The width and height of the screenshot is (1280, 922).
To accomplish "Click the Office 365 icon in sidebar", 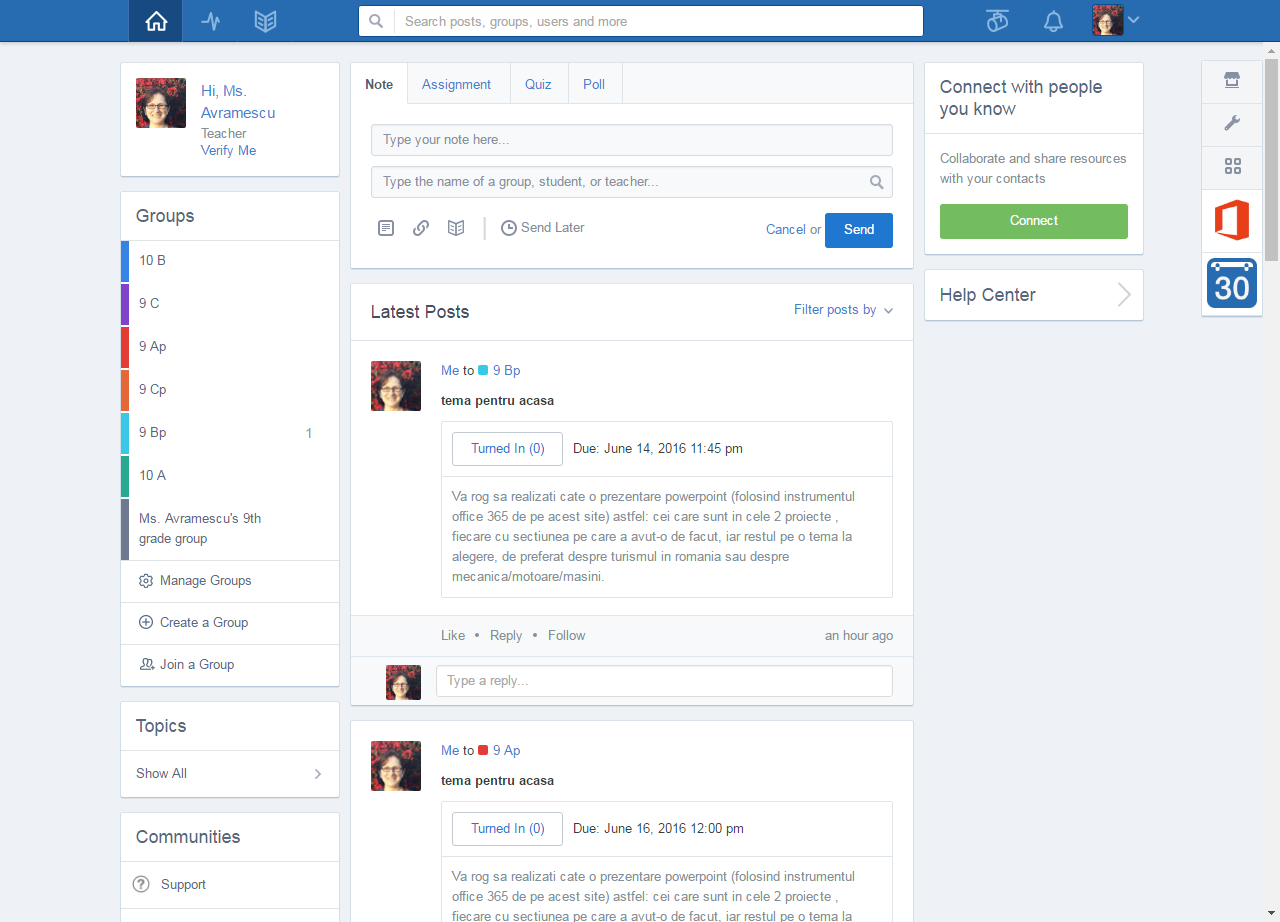I will coord(1231,220).
